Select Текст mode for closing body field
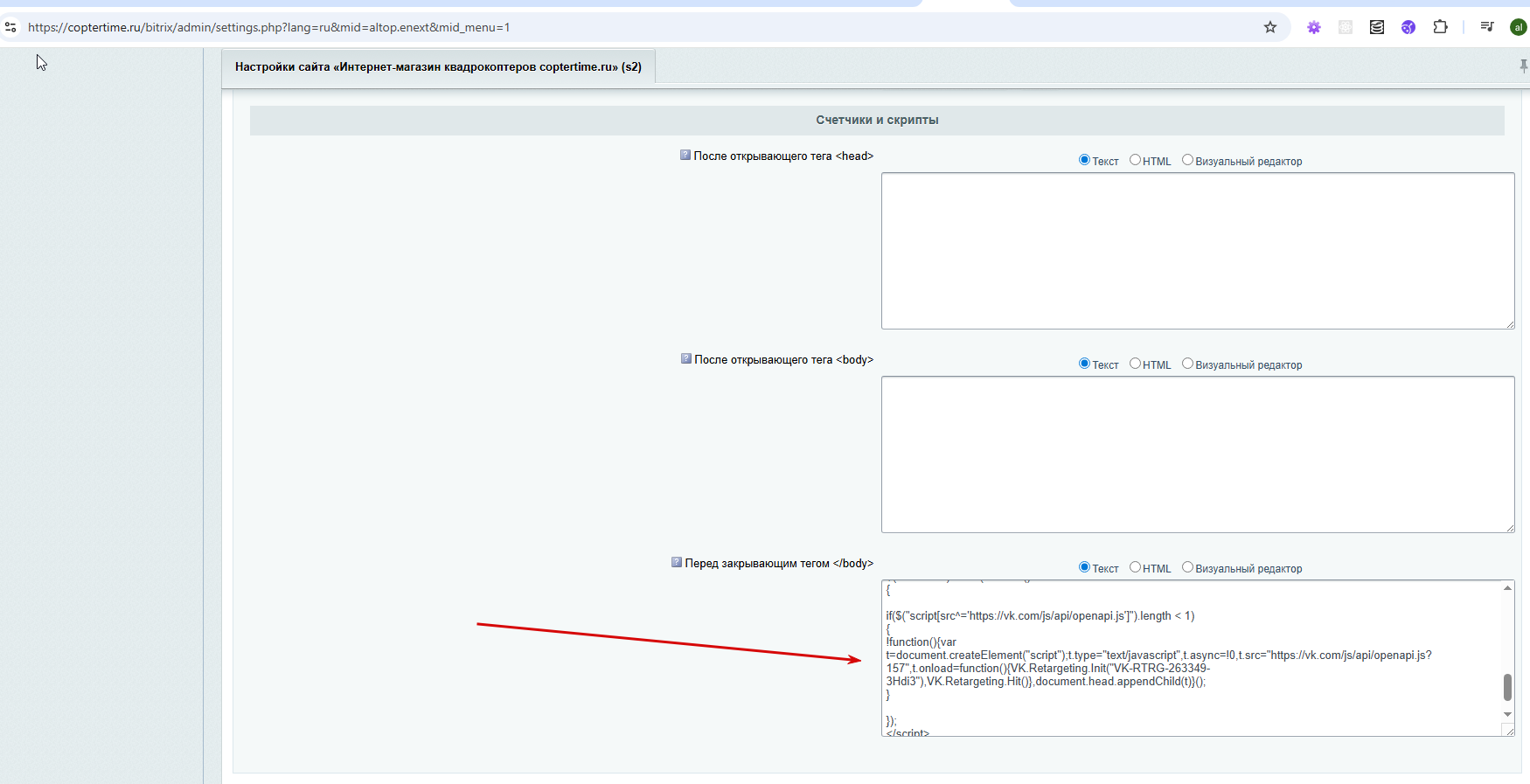Viewport: 1530px width, 784px height. 1084,567
